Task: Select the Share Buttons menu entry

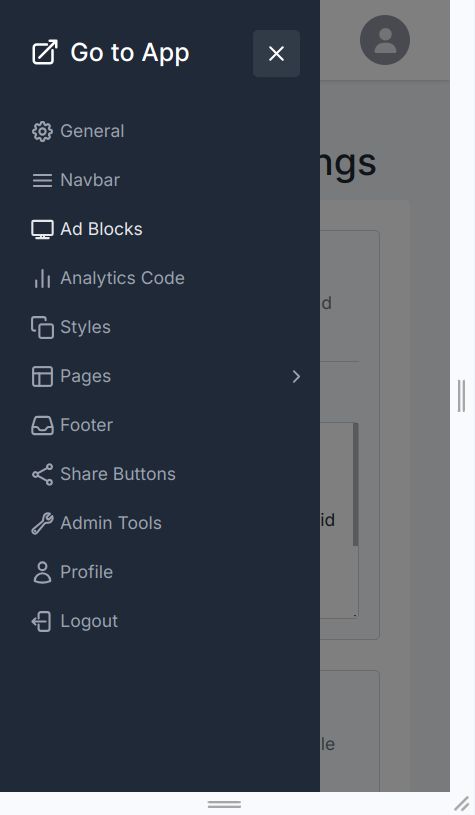Action: [x=103, y=474]
